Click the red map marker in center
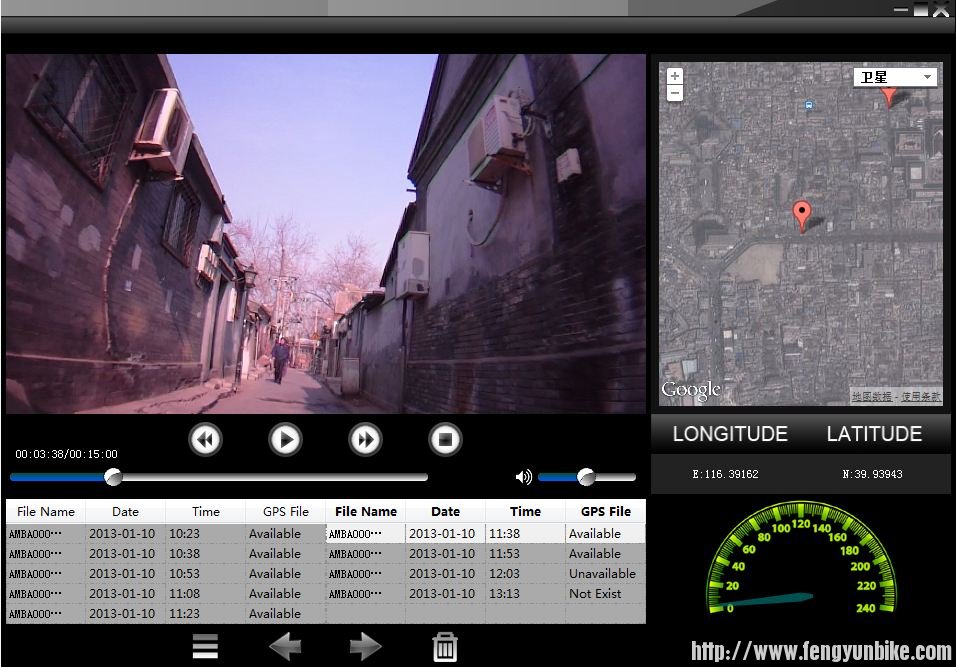956x667 pixels. tap(801, 214)
